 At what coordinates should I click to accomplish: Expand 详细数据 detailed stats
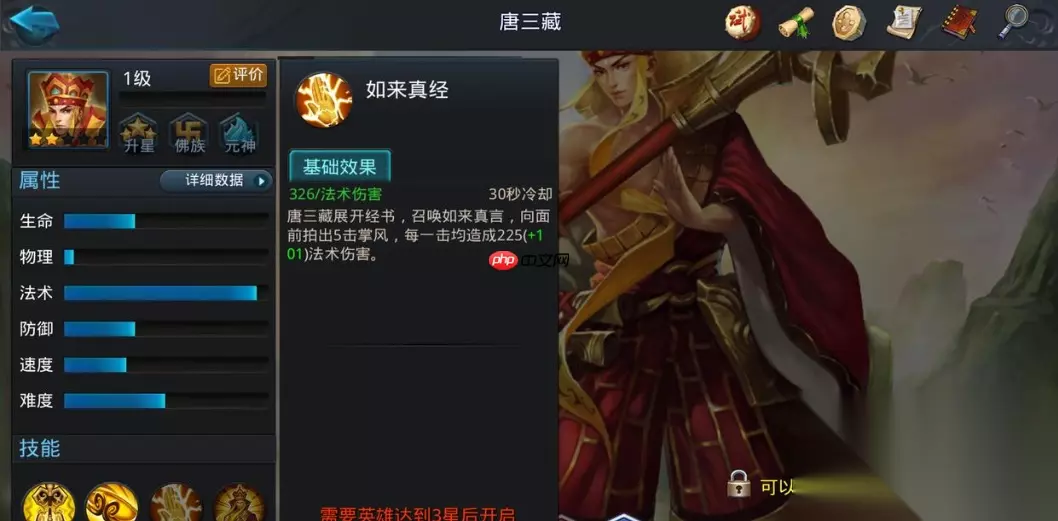216,181
